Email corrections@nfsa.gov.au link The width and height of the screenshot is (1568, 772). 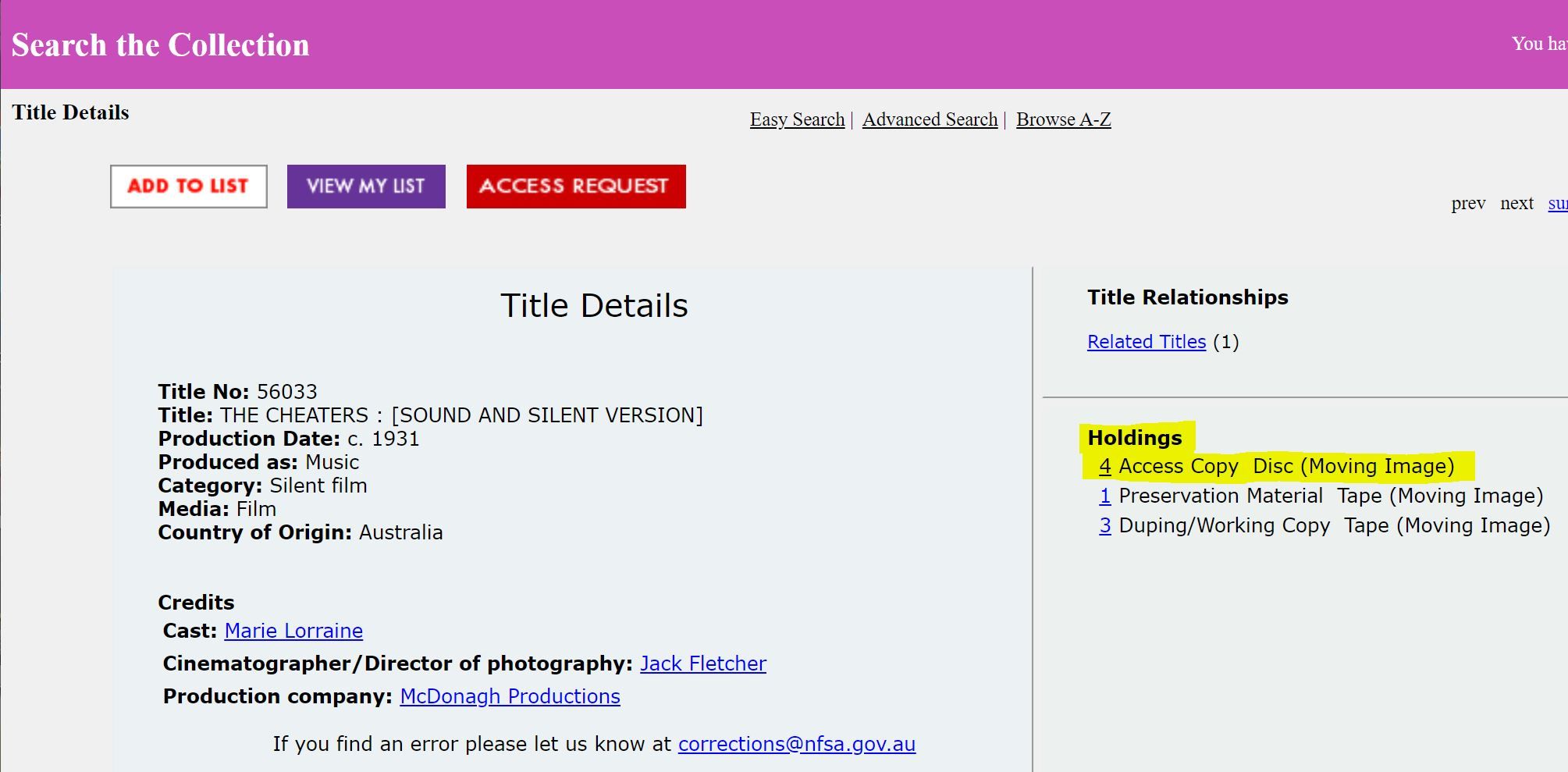pos(797,744)
